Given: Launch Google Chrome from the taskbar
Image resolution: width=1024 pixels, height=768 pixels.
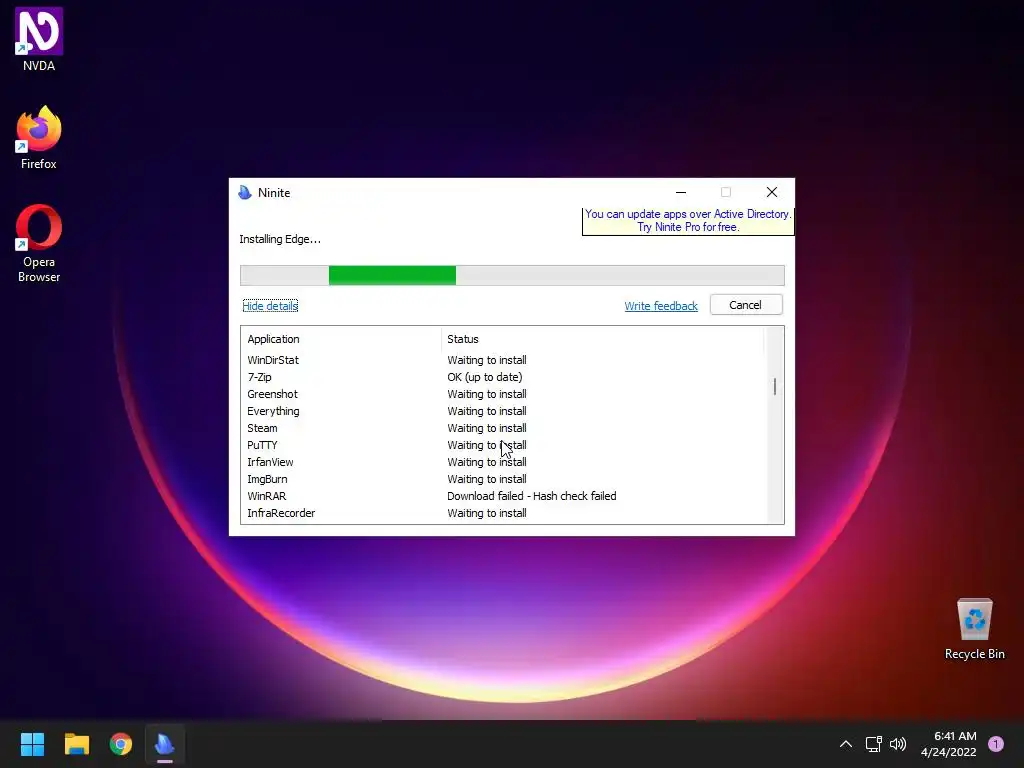Looking at the screenshot, I should point(121,744).
